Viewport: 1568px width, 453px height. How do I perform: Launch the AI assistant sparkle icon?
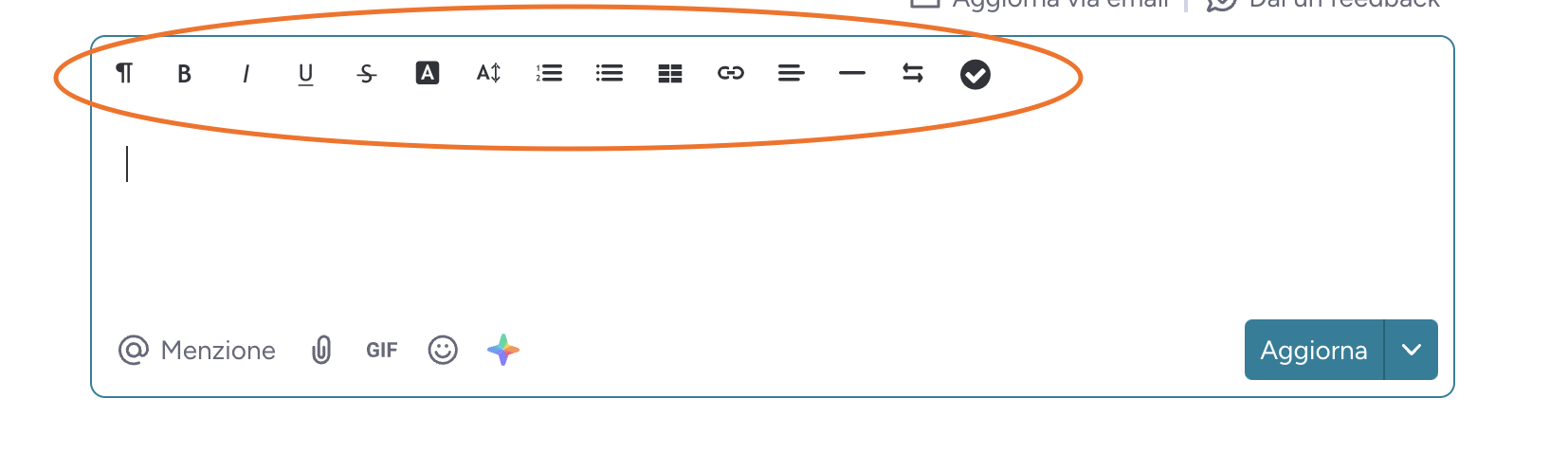coord(503,350)
